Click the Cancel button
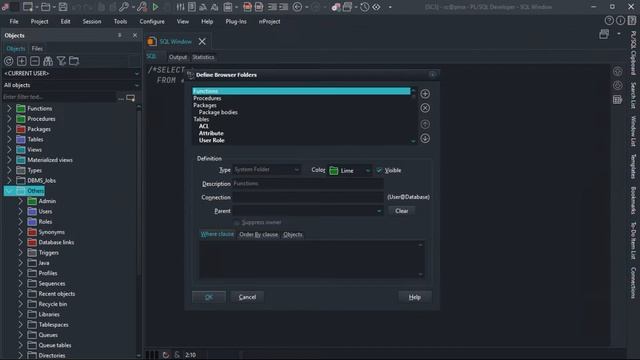 click(x=247, y=297)
